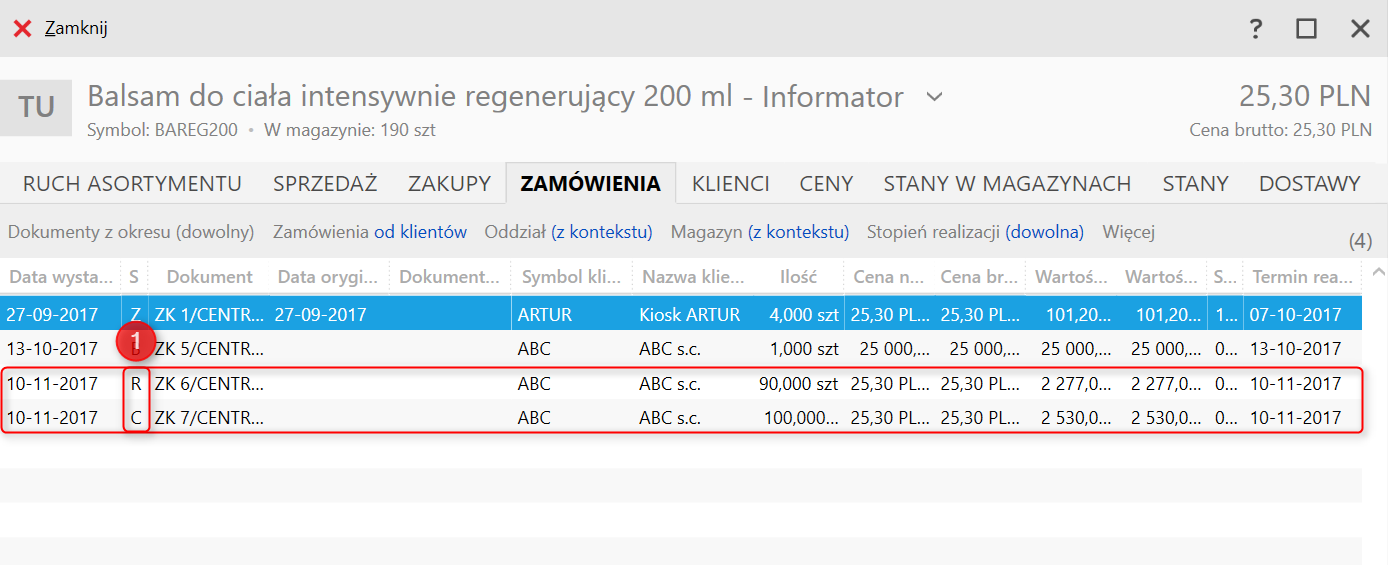Set the Stopień realizacji '(dowolna)' filter
The height and width of the screenshot is (565, 1388).
[1044, 232]
